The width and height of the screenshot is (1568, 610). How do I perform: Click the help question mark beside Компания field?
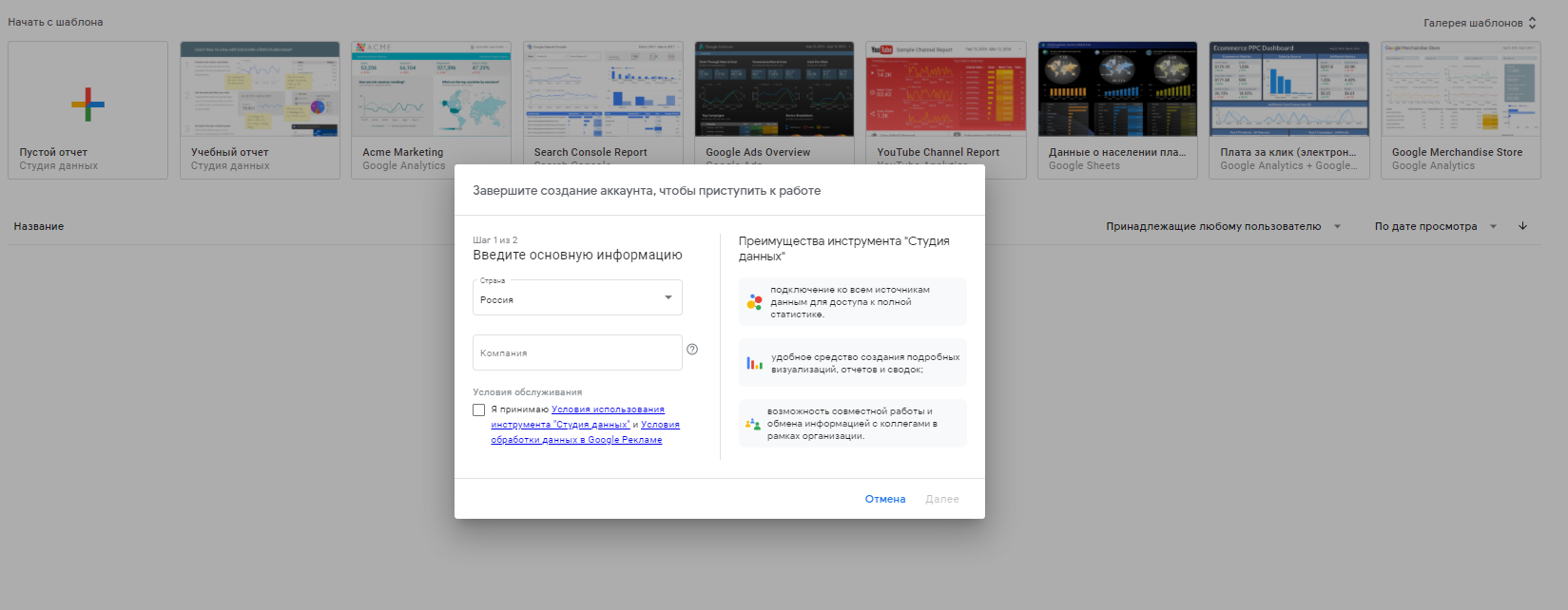[692, 350]
